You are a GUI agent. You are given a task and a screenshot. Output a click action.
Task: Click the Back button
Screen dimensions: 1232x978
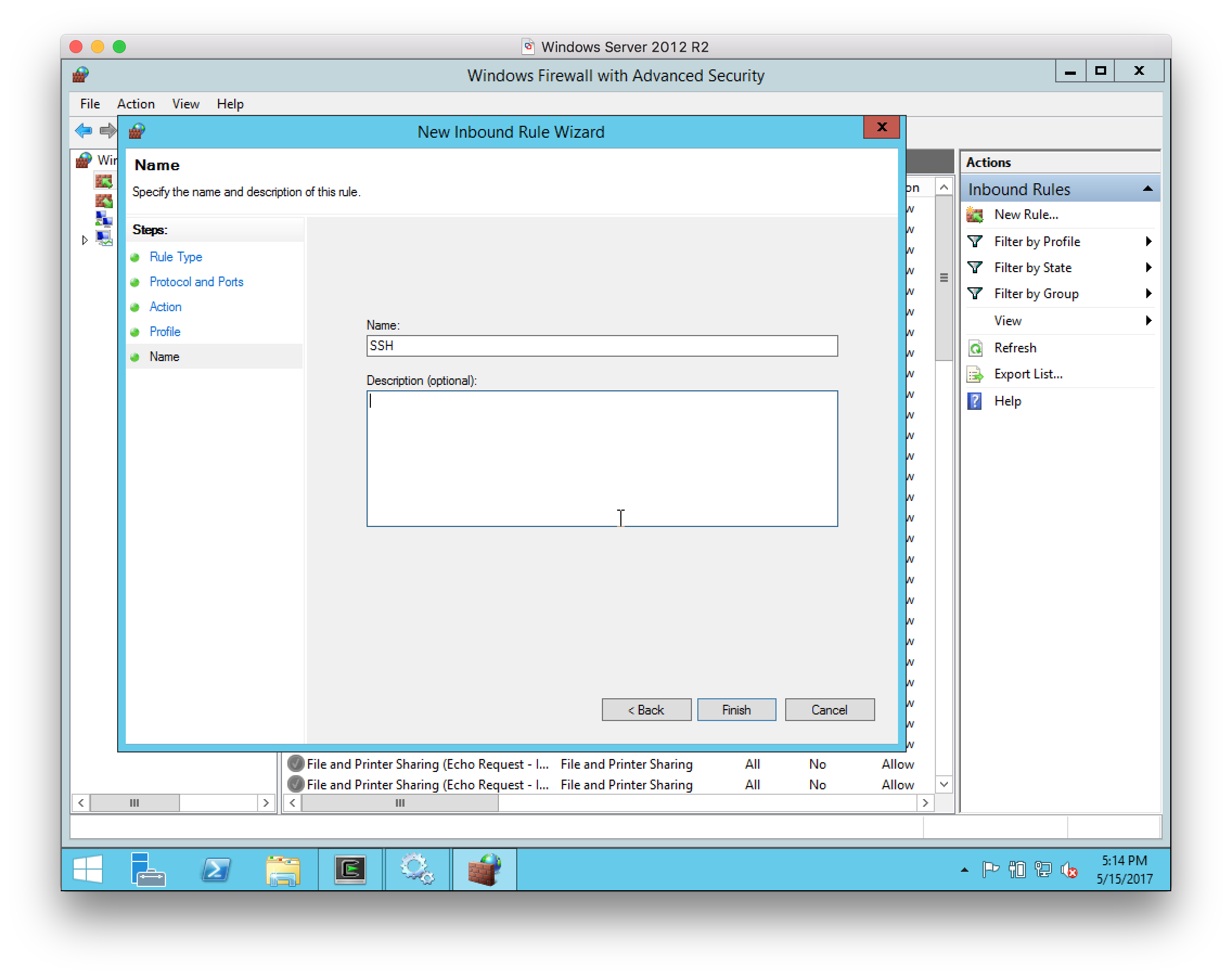tap(646, 710)
